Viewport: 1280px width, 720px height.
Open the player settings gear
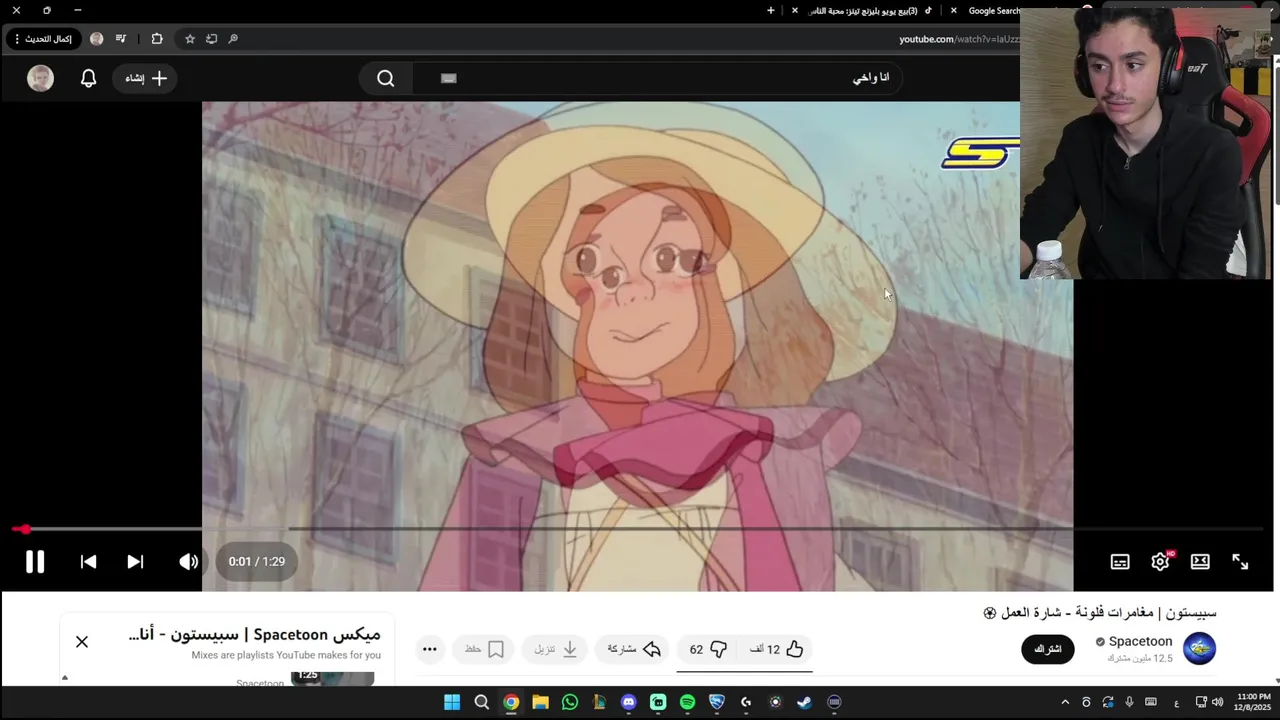coord(1160,562)
